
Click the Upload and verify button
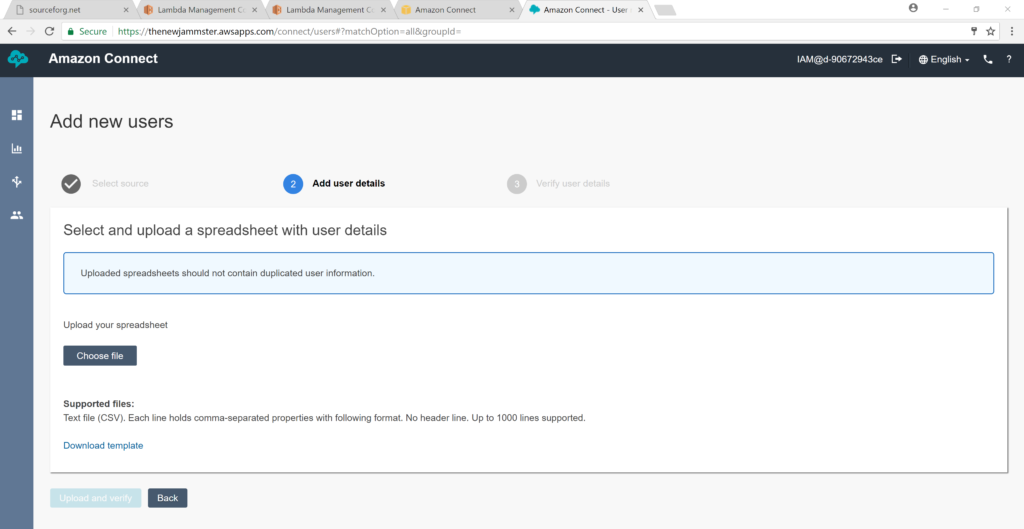pos(95,498)
